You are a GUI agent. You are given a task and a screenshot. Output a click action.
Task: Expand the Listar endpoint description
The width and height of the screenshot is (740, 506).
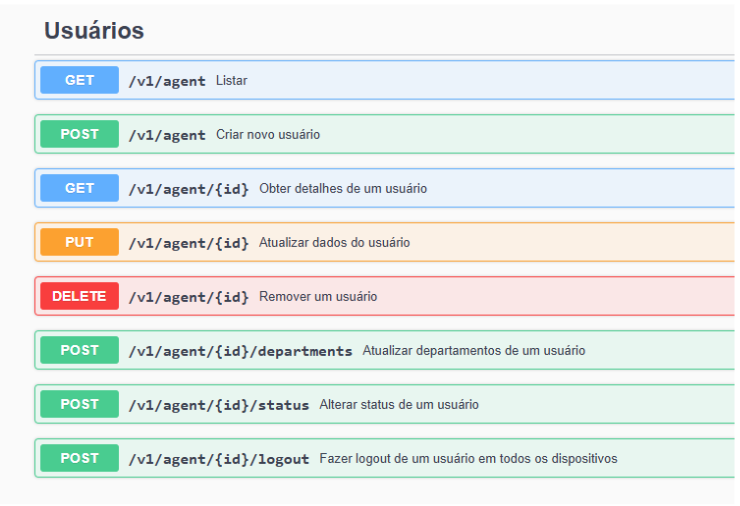(x=231, y=81)
